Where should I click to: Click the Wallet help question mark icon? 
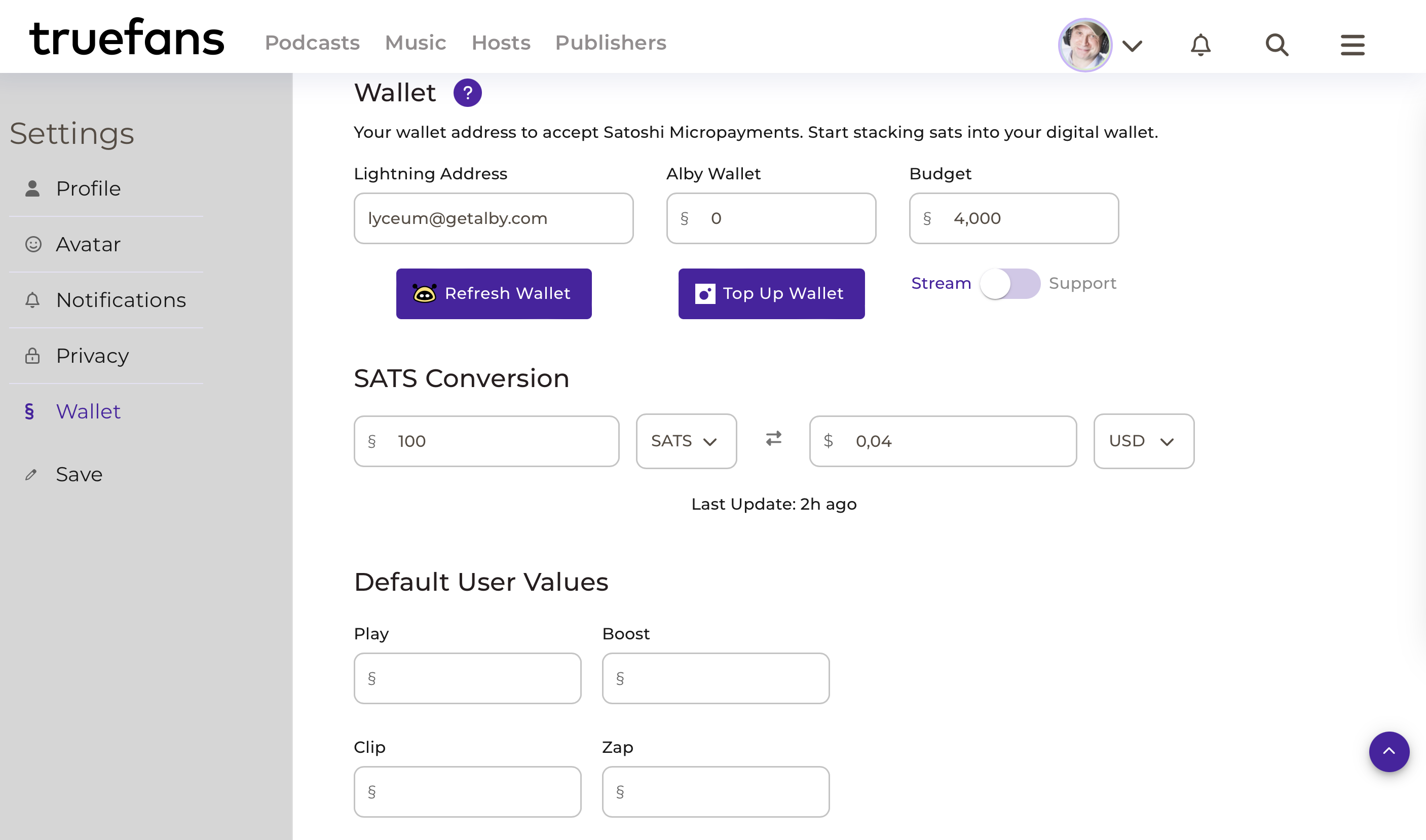(467, 93)
